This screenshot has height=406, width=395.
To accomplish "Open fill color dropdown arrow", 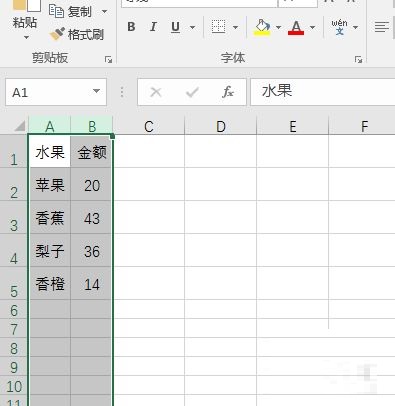I will [x=278, y=27].
